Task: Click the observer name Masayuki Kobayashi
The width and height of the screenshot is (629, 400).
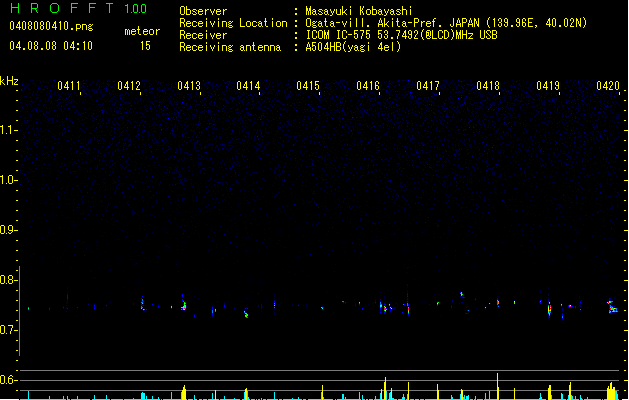Action: click(x=359, y=11)
